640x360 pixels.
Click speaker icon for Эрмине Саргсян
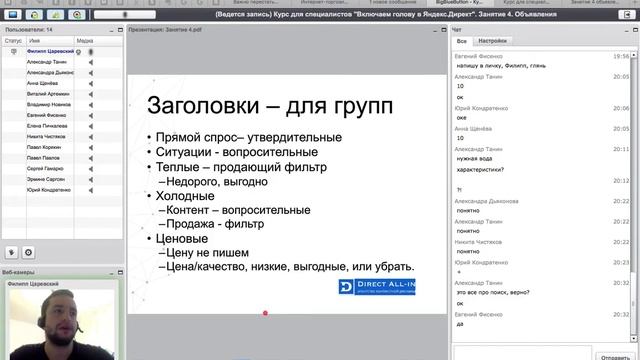[91, 180]
